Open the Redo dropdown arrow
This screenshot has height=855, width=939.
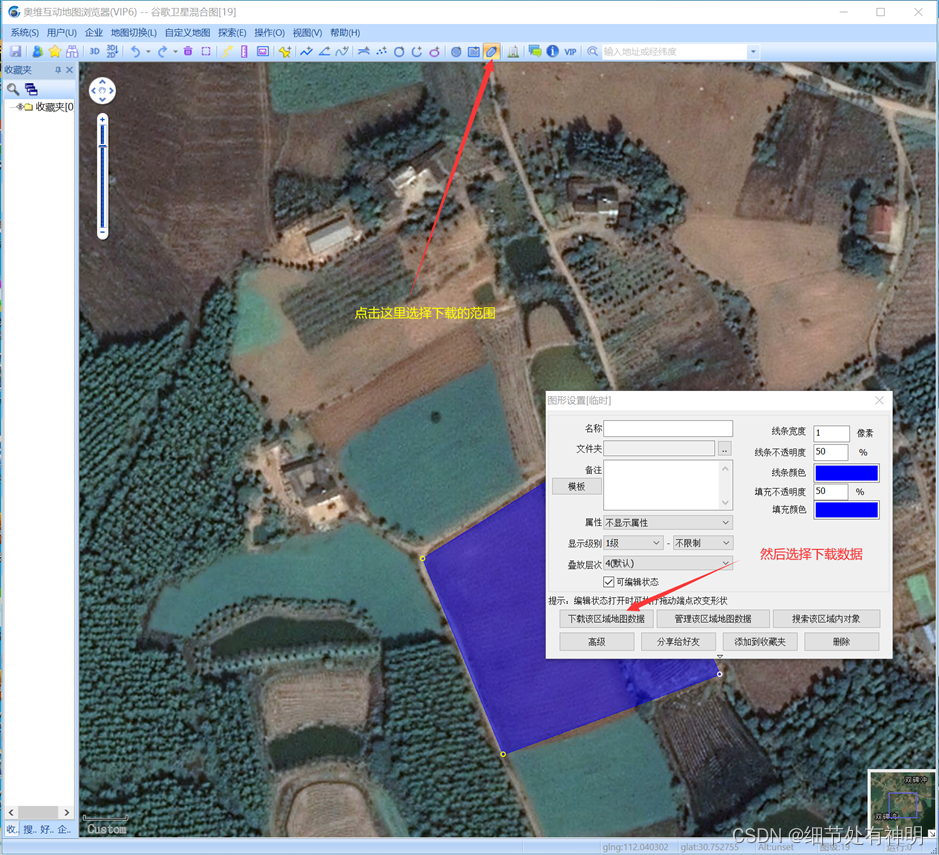point(175,52)
